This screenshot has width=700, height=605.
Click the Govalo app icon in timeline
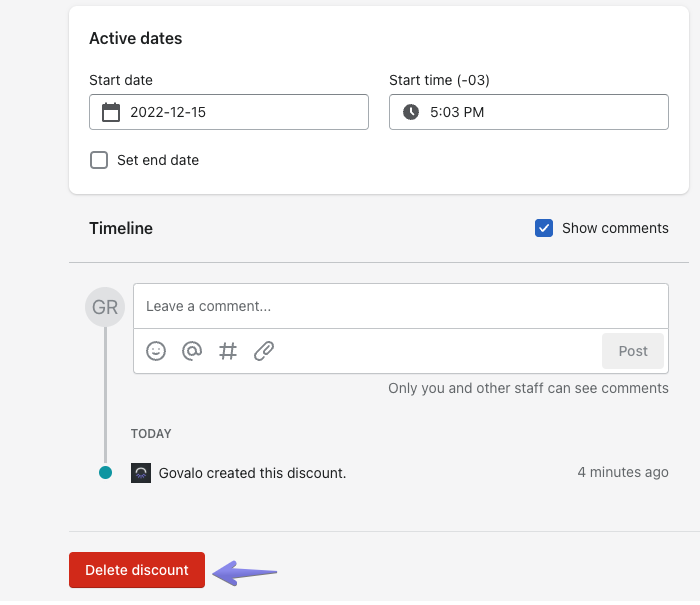pyautogui.click(x=141, y=473)
